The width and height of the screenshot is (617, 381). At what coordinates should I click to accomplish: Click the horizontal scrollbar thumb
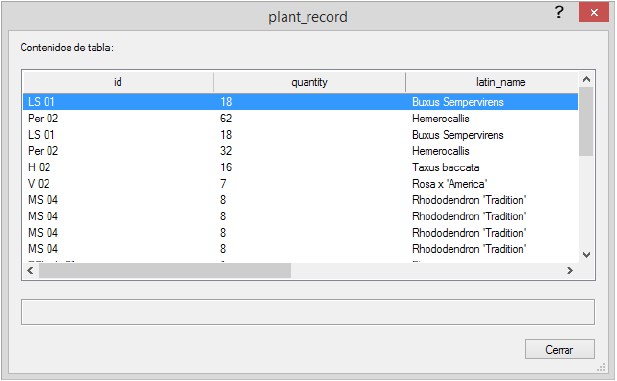[165, 270]
